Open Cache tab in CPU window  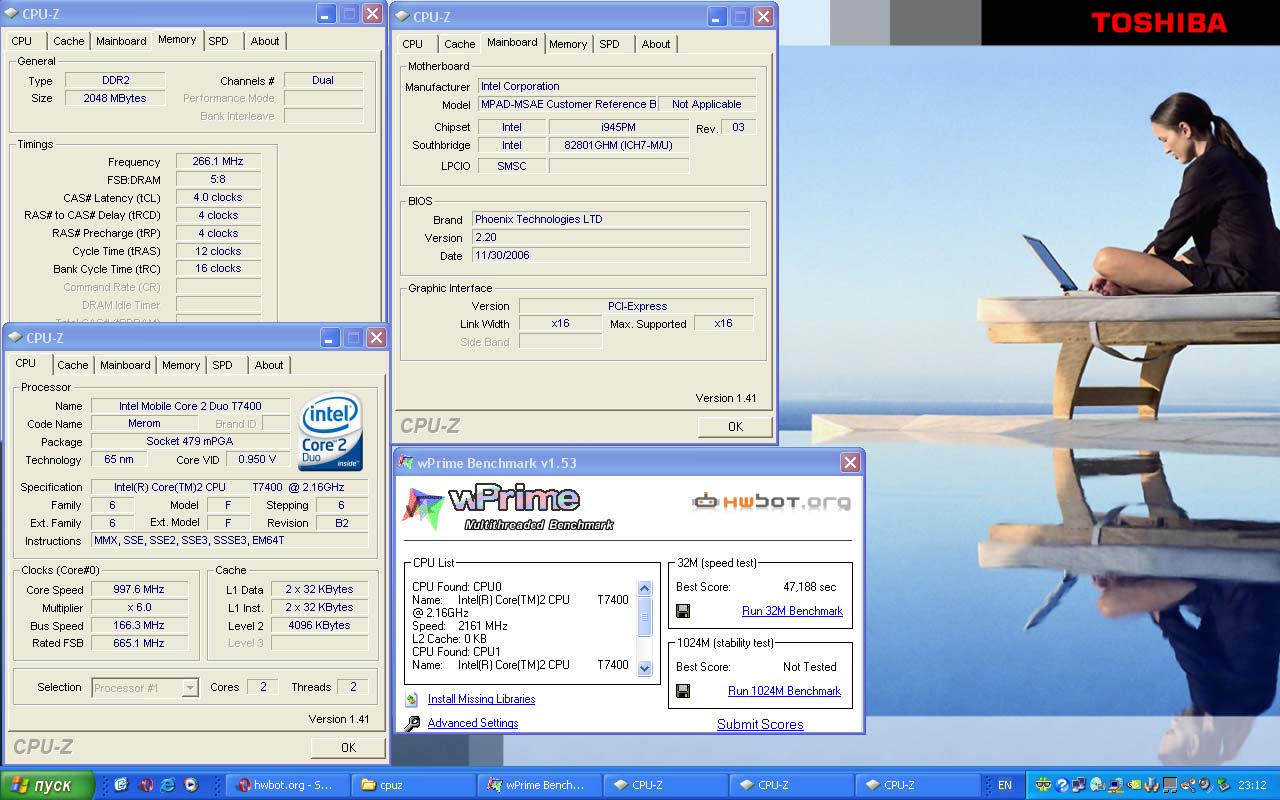[x=73, y=365]
